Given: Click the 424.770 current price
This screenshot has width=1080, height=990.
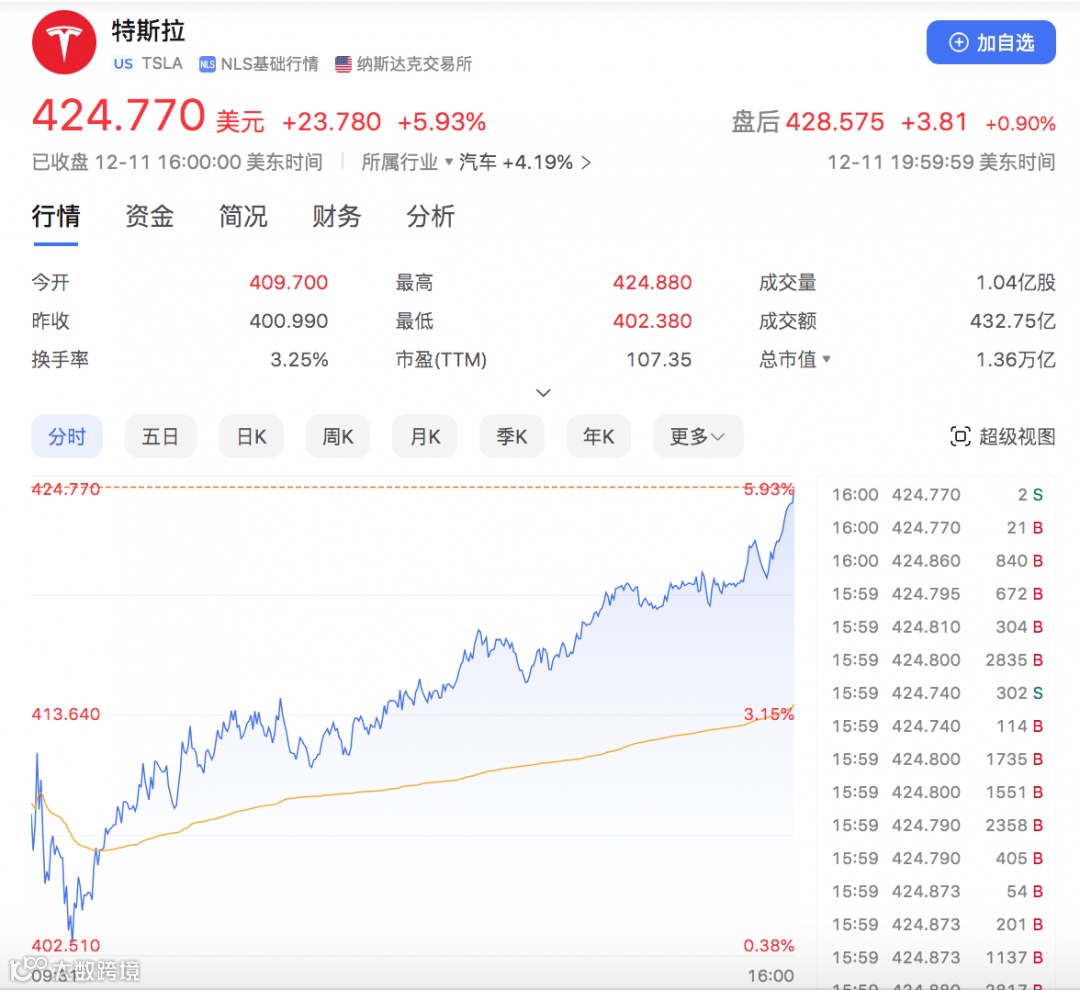Looking at the screenshot, I should coord(118,115).
